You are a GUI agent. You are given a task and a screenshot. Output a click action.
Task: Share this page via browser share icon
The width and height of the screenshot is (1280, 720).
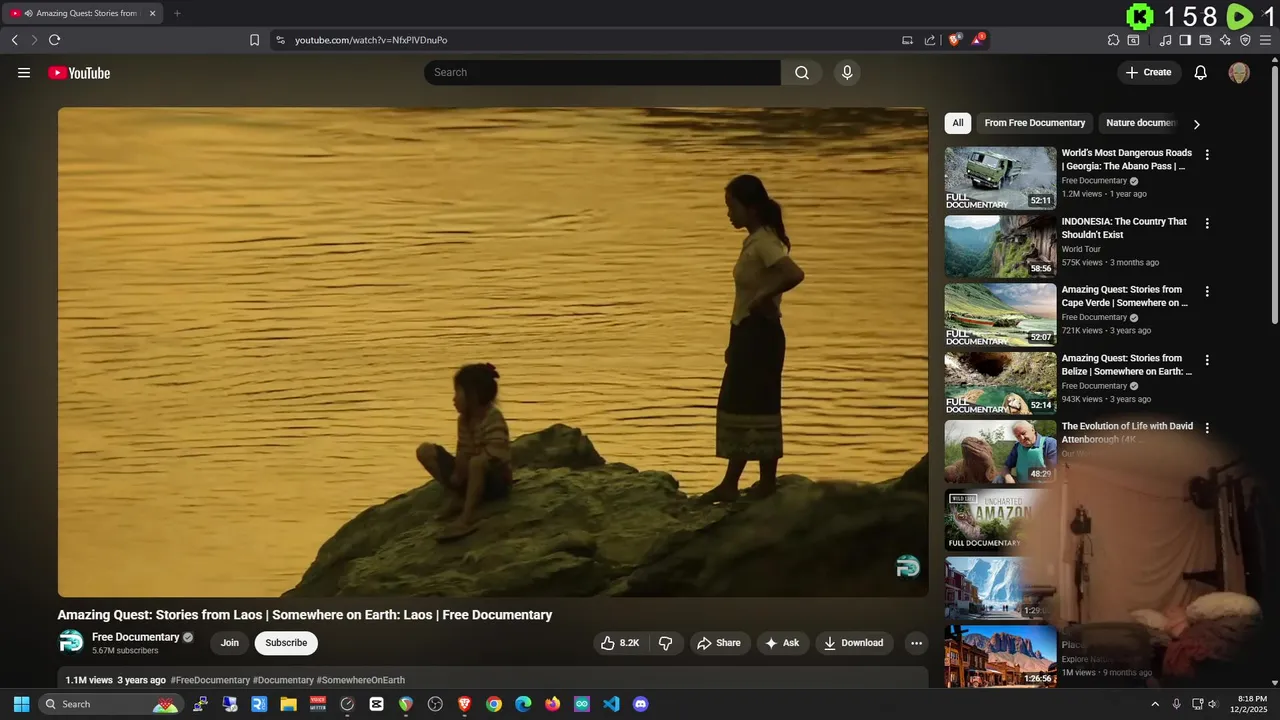click(930, 40)
